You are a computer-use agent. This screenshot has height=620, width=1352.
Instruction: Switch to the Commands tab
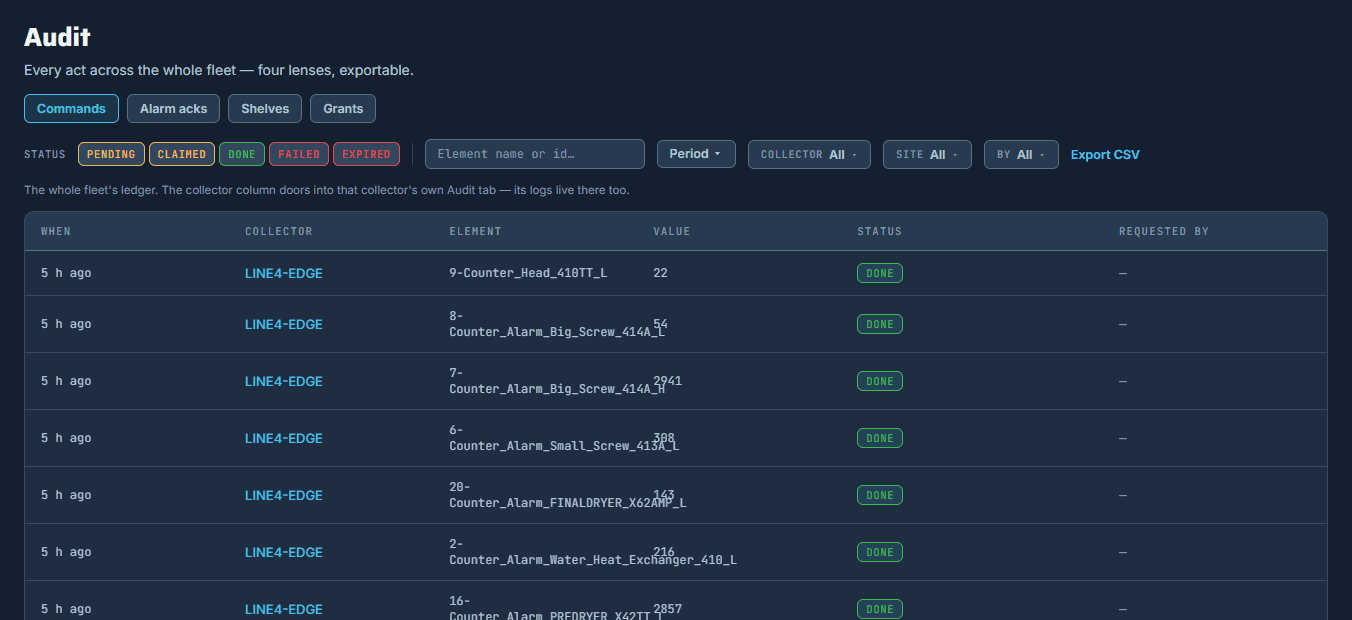coord(71,108)
